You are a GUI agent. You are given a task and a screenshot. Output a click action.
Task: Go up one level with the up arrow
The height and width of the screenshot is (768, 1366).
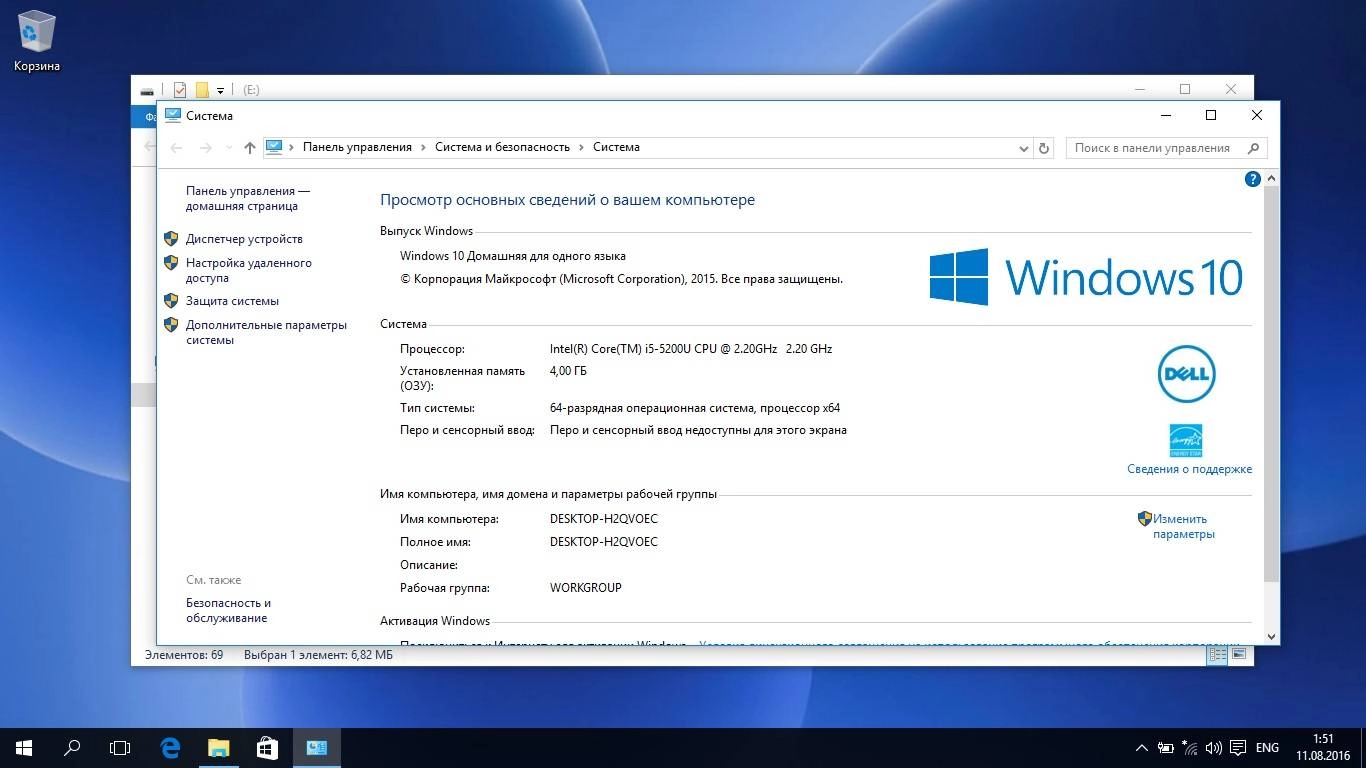(x=250, y=148)
